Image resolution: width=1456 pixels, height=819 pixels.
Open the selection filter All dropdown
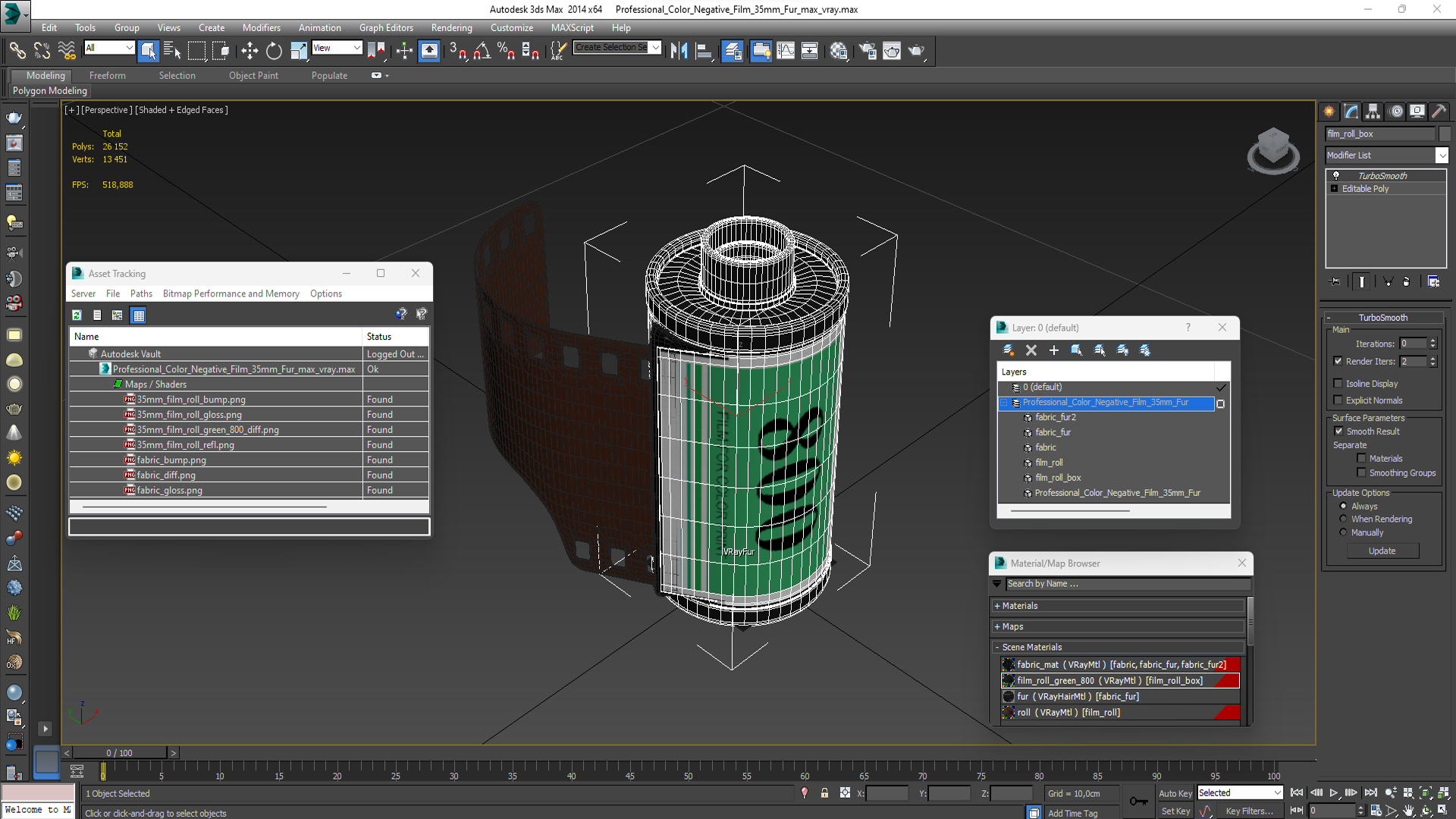coord(109,48)
